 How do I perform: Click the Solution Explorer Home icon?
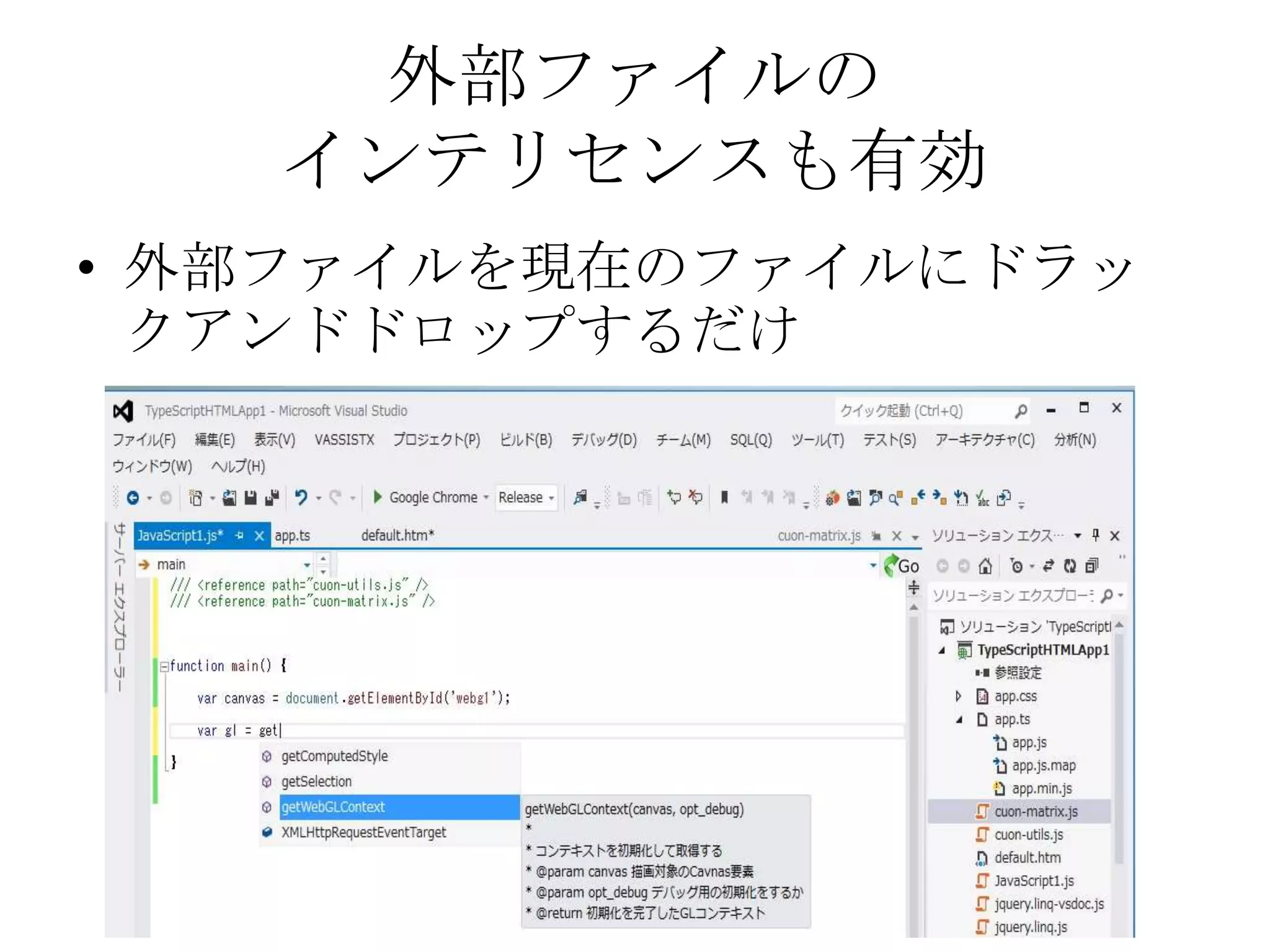click(985, 566)
